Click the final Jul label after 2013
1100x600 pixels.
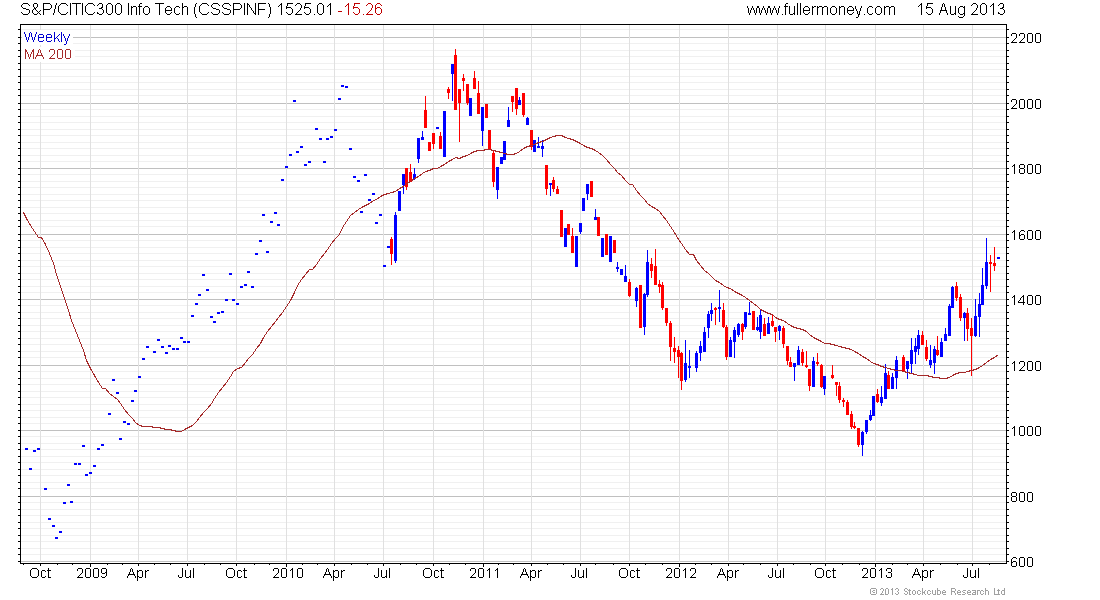point(972,573)
